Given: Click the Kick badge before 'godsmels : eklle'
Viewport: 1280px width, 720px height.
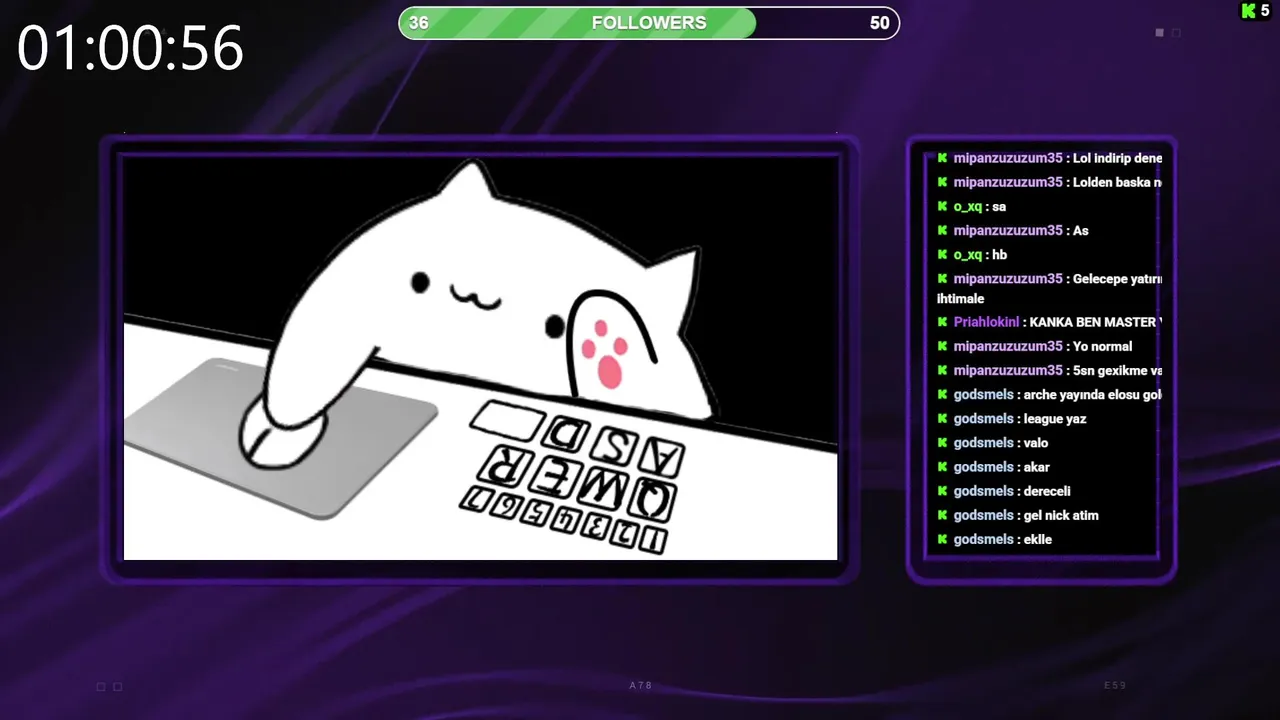Looking at the screenshot, I should [942, 539].
